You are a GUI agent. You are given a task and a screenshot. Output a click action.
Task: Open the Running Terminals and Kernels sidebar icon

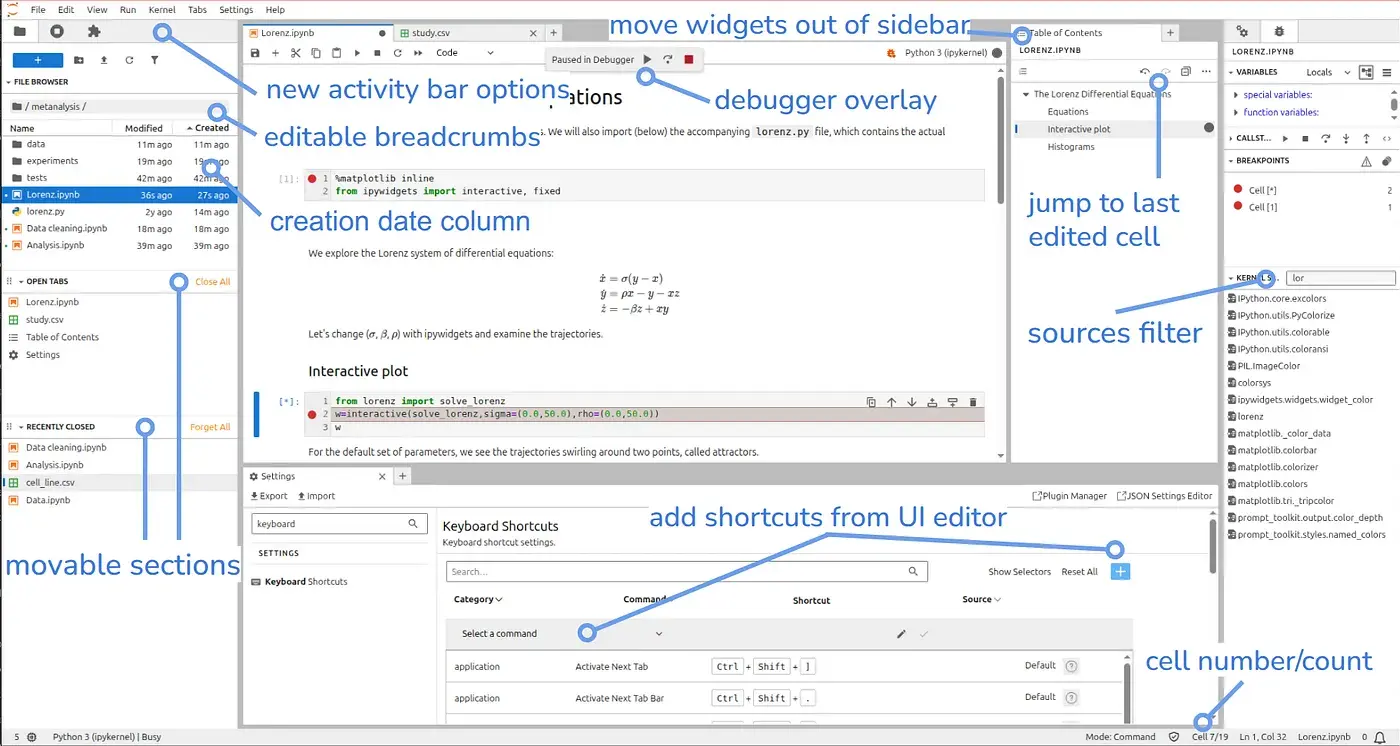click(57, 31)
